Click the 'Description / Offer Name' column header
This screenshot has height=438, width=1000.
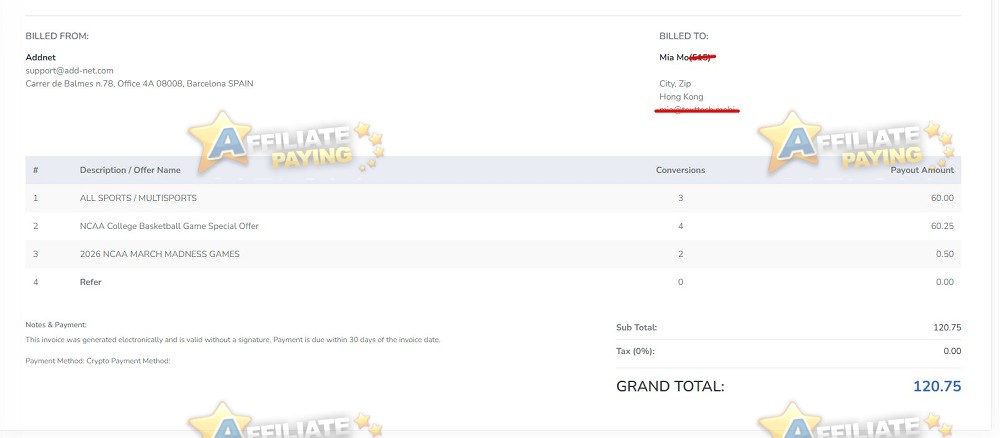pos(130,170)
